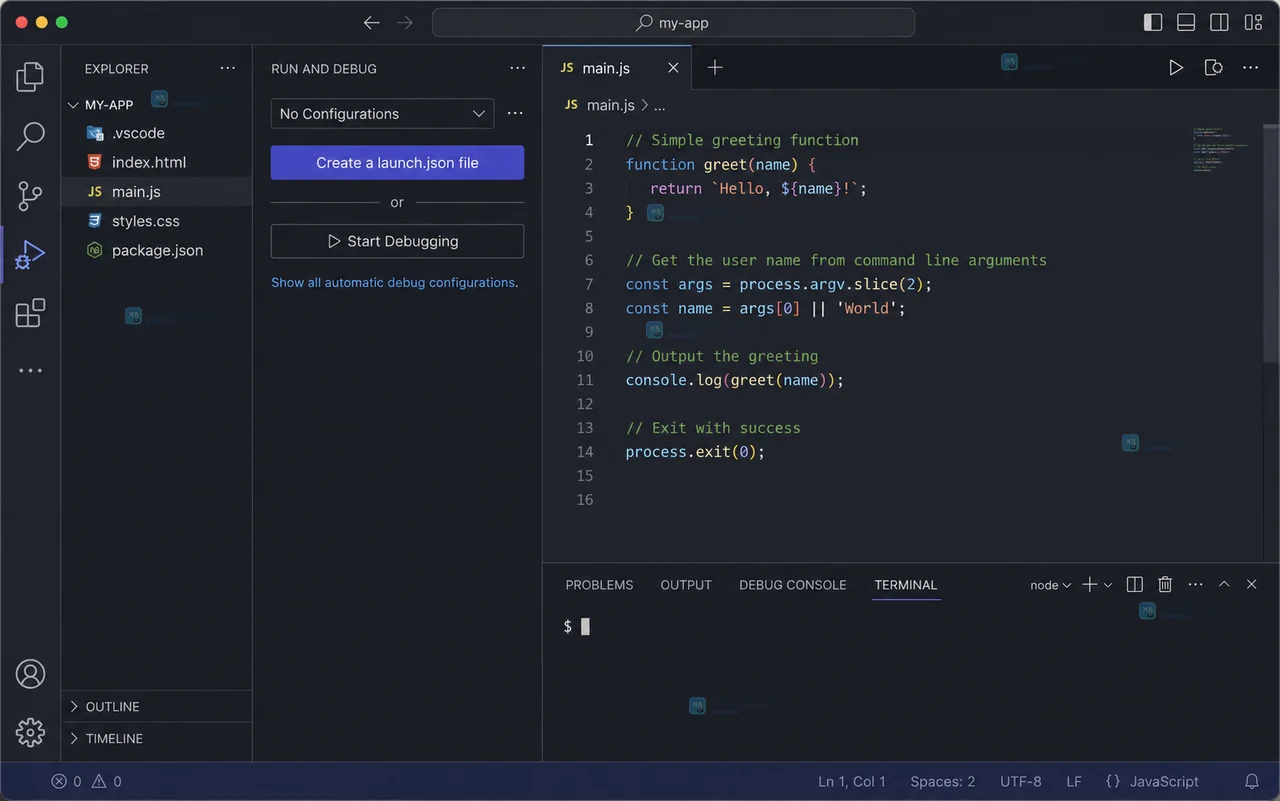Click Ln 1, Col 1 in status bar

click(x=852, y=782)
